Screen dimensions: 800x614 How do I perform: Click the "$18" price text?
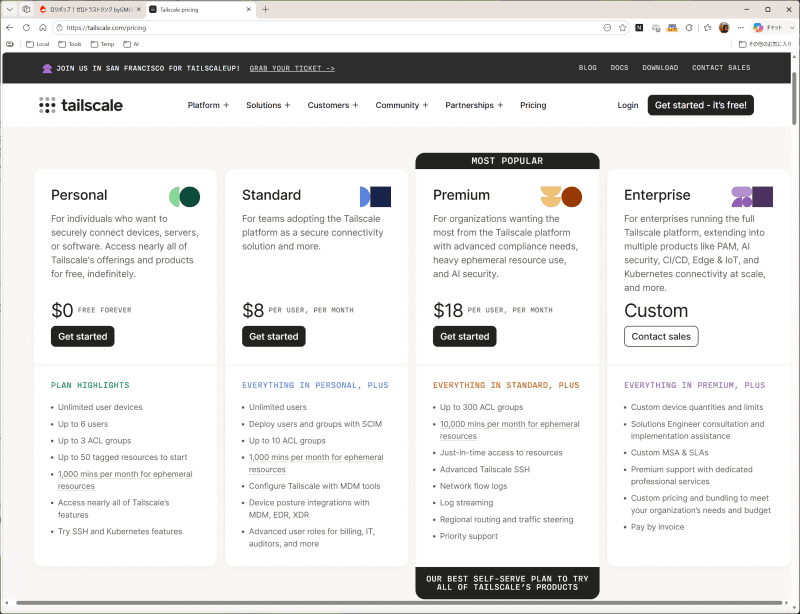pos(447,310)
